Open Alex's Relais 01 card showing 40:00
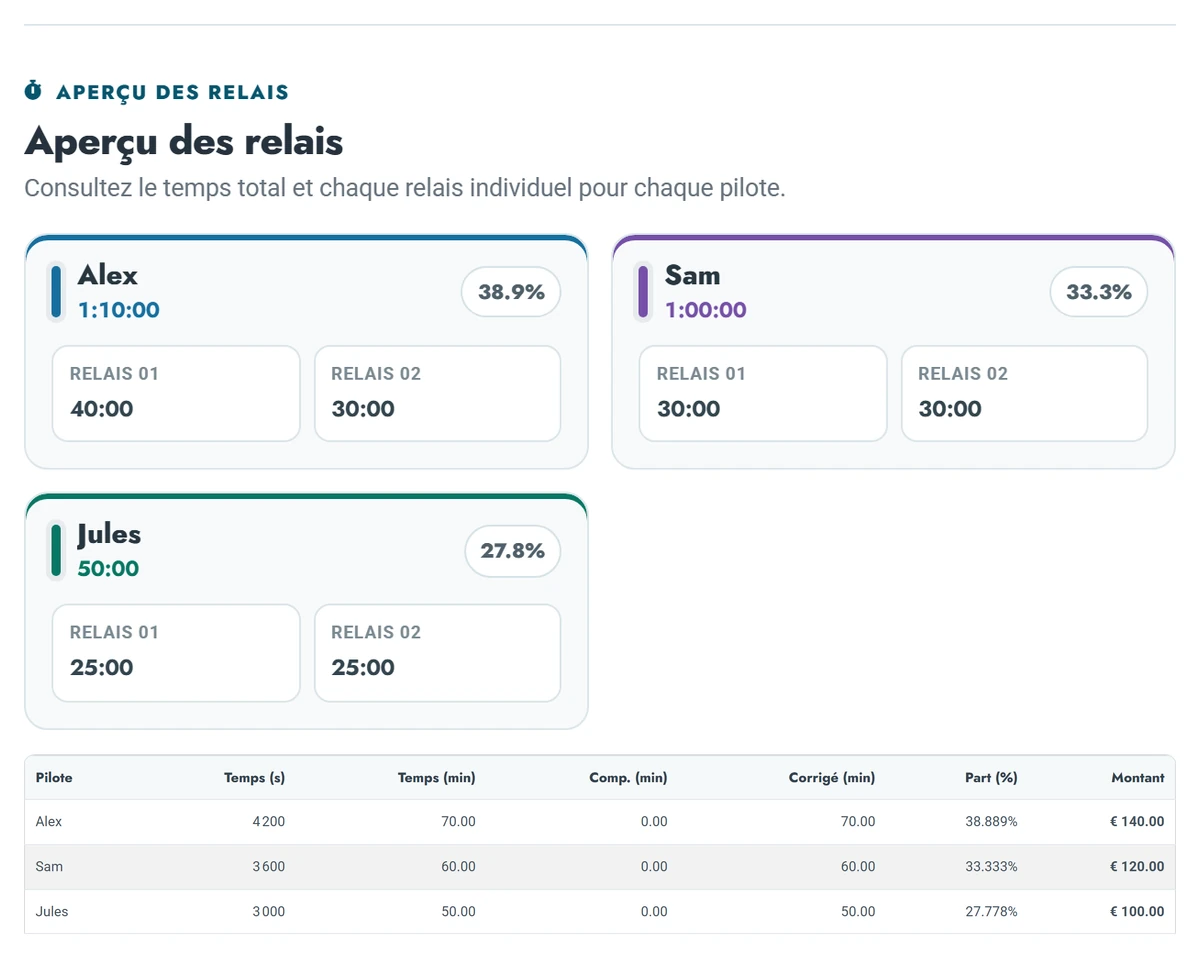1200x959 pixels. 176,393
